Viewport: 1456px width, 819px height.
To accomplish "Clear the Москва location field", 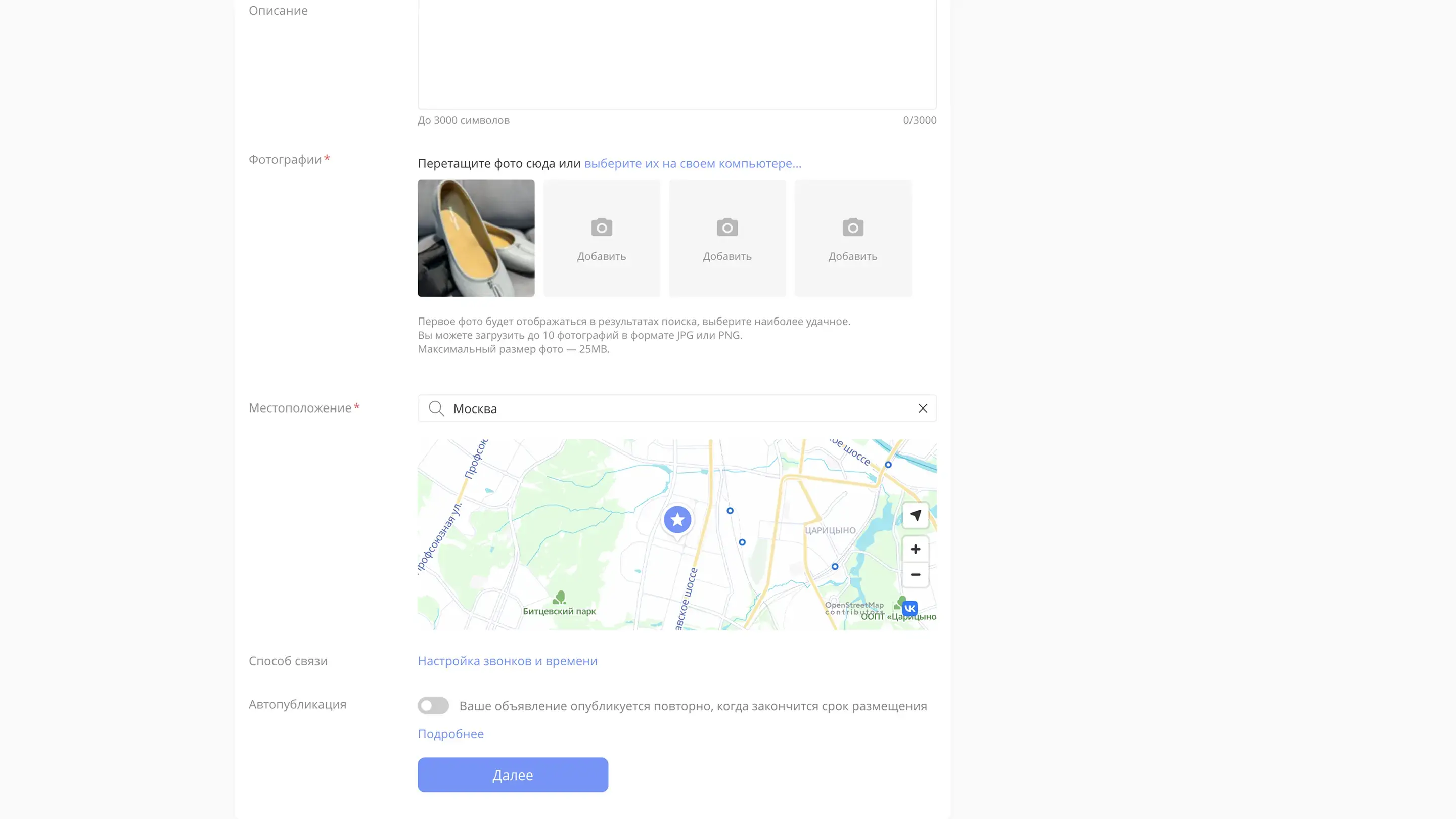I will (x=923, y=408).
